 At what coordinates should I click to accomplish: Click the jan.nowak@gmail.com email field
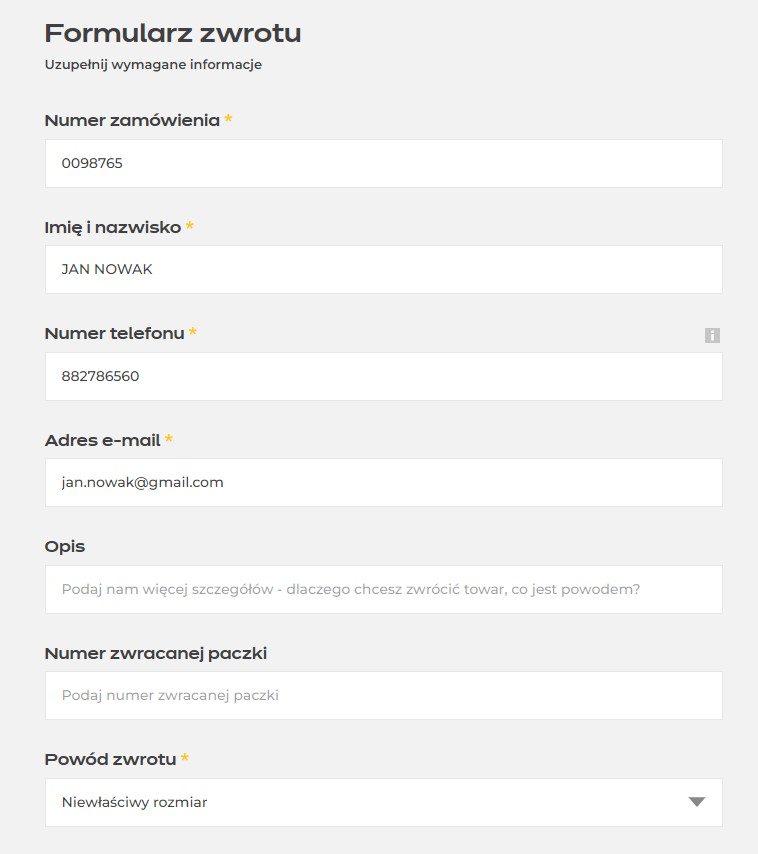(383, 483)
